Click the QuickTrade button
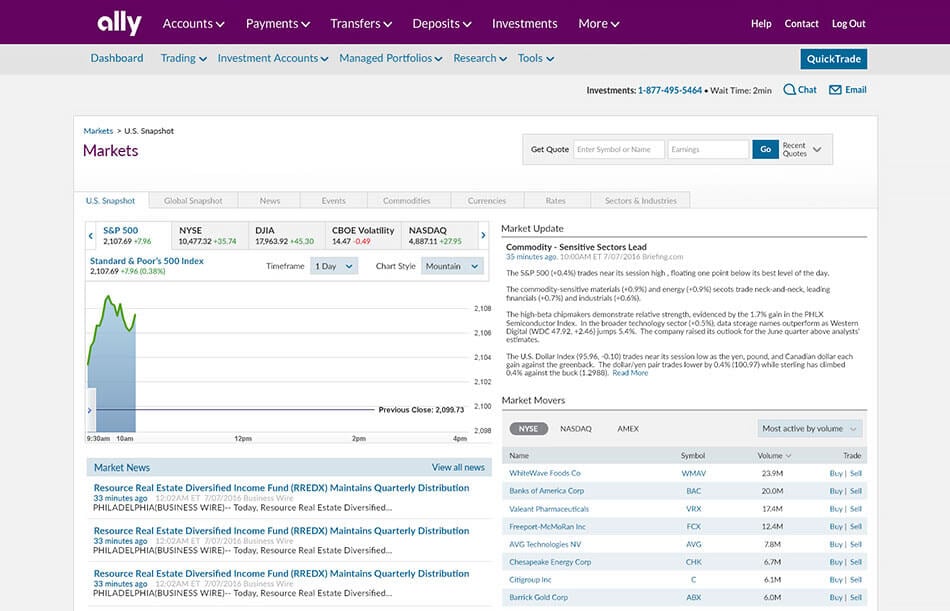The image size is (950, 611). click(834, 59)
